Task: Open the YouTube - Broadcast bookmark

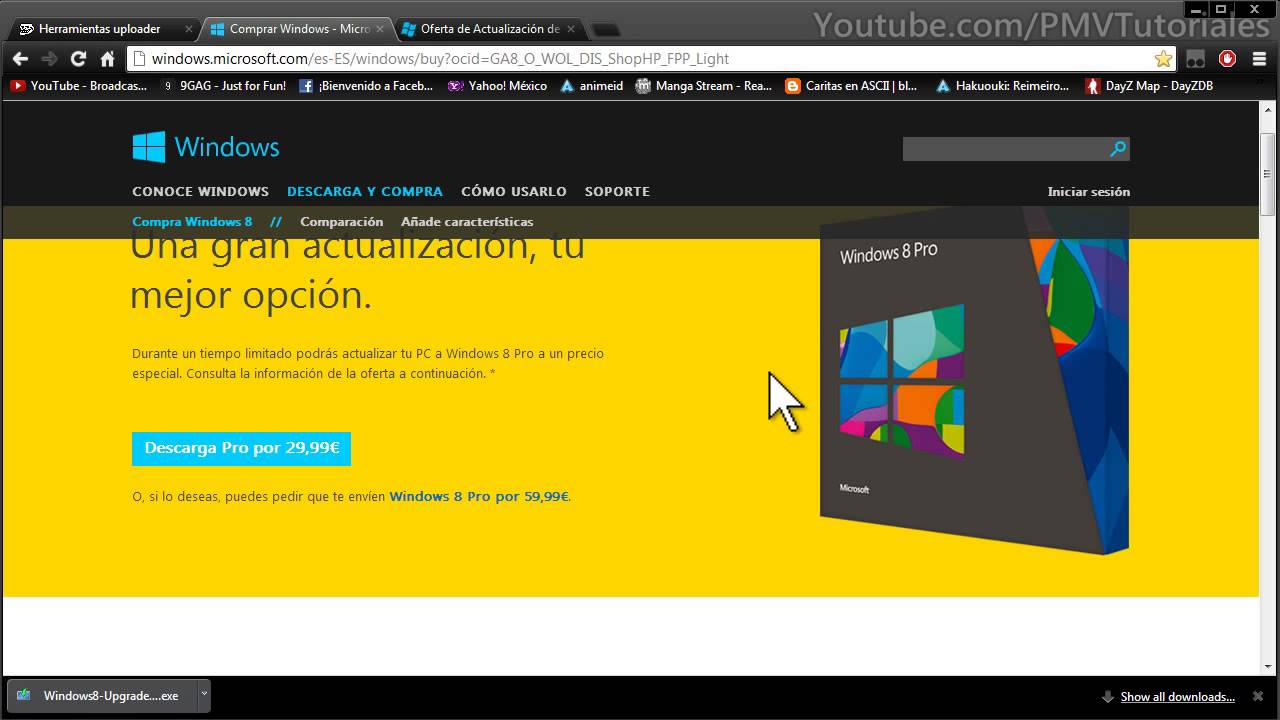Action: (x=79, y=86)
